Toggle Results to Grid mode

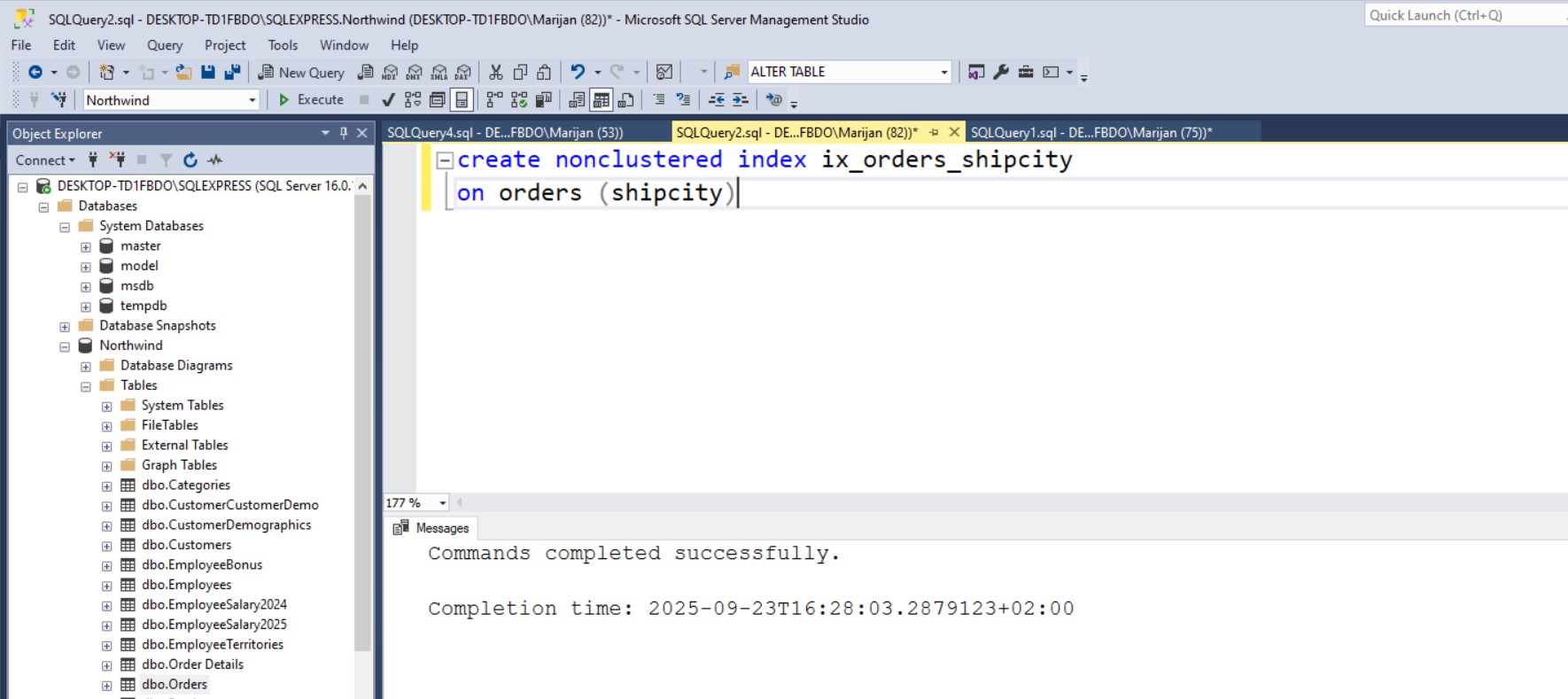(602, 100)
